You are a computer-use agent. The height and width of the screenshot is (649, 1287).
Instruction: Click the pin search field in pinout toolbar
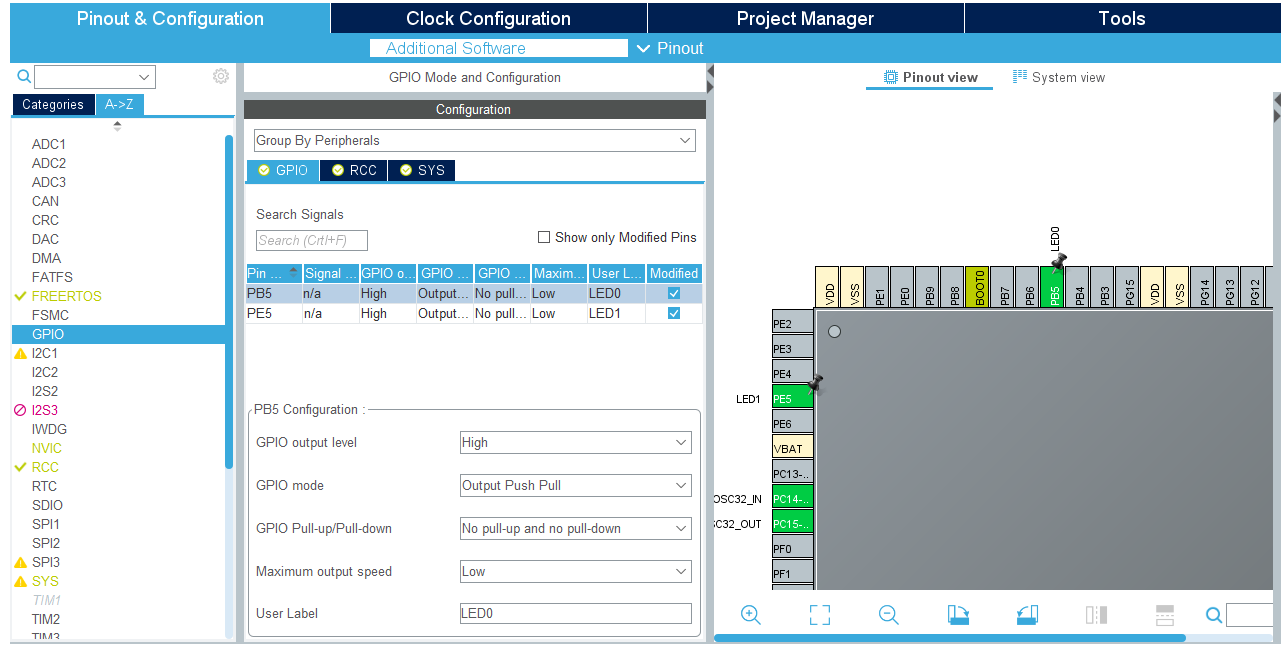(x=1250, y=615)
